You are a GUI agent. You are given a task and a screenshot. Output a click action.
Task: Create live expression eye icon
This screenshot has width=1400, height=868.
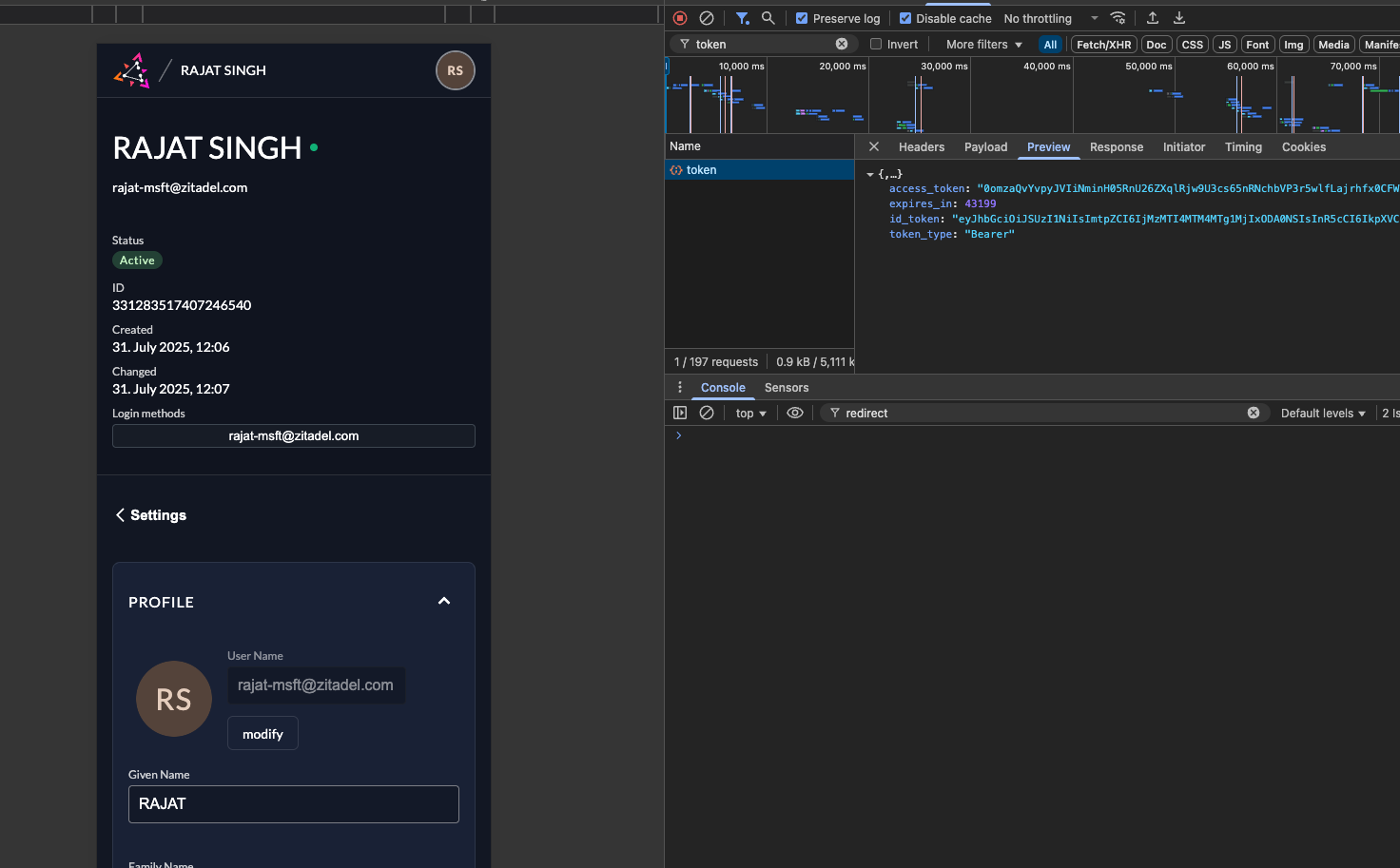[795, 413]
